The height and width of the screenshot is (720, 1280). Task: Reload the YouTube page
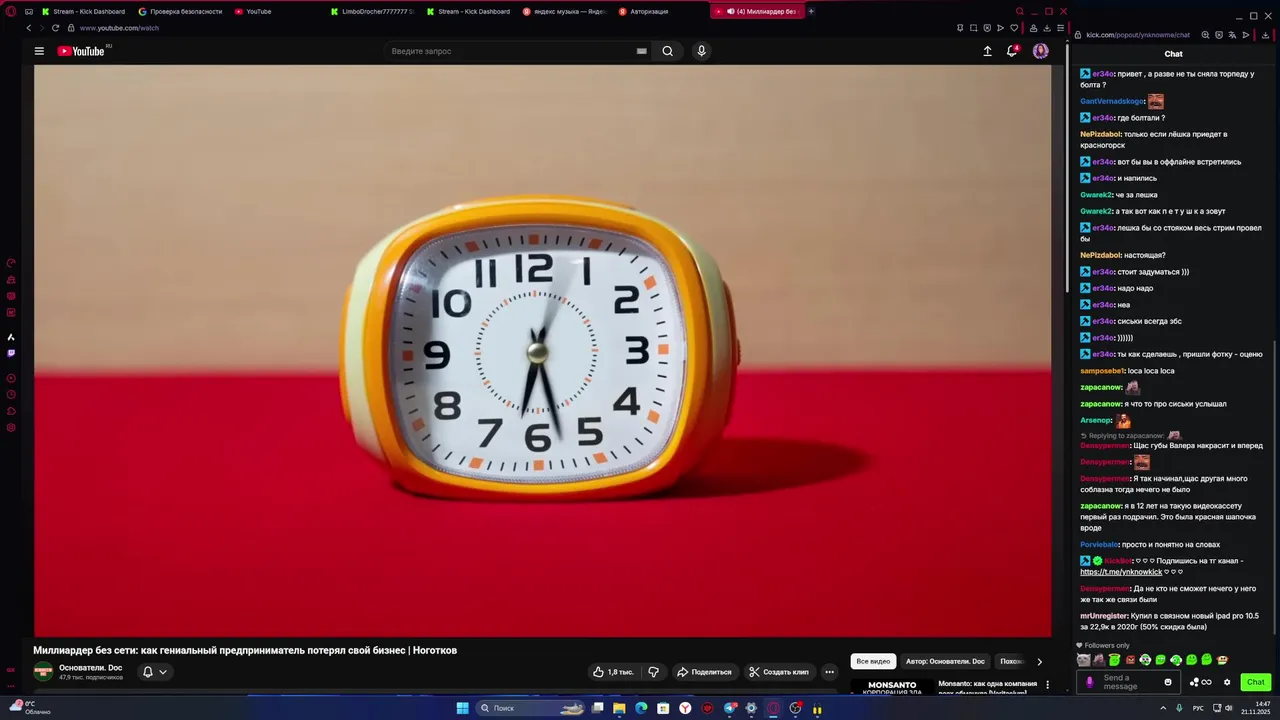(55, 28)
